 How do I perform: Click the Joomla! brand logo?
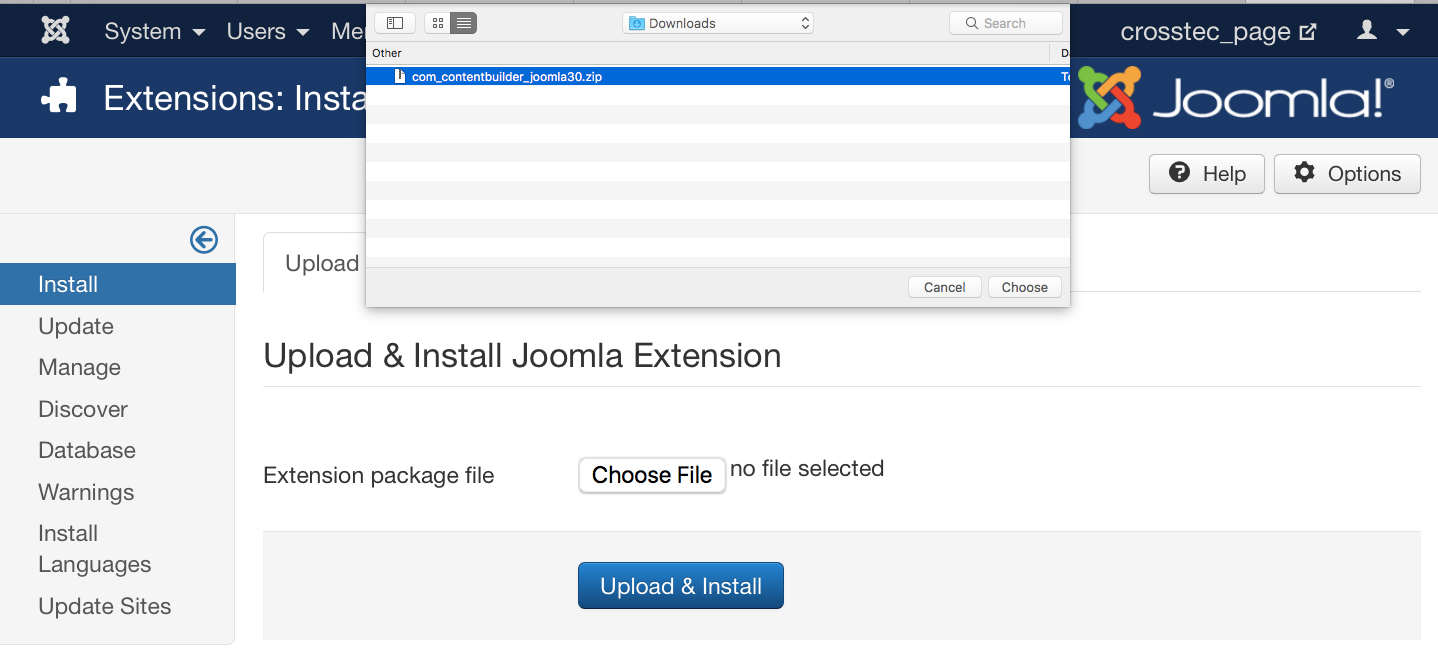point(1237,98)
